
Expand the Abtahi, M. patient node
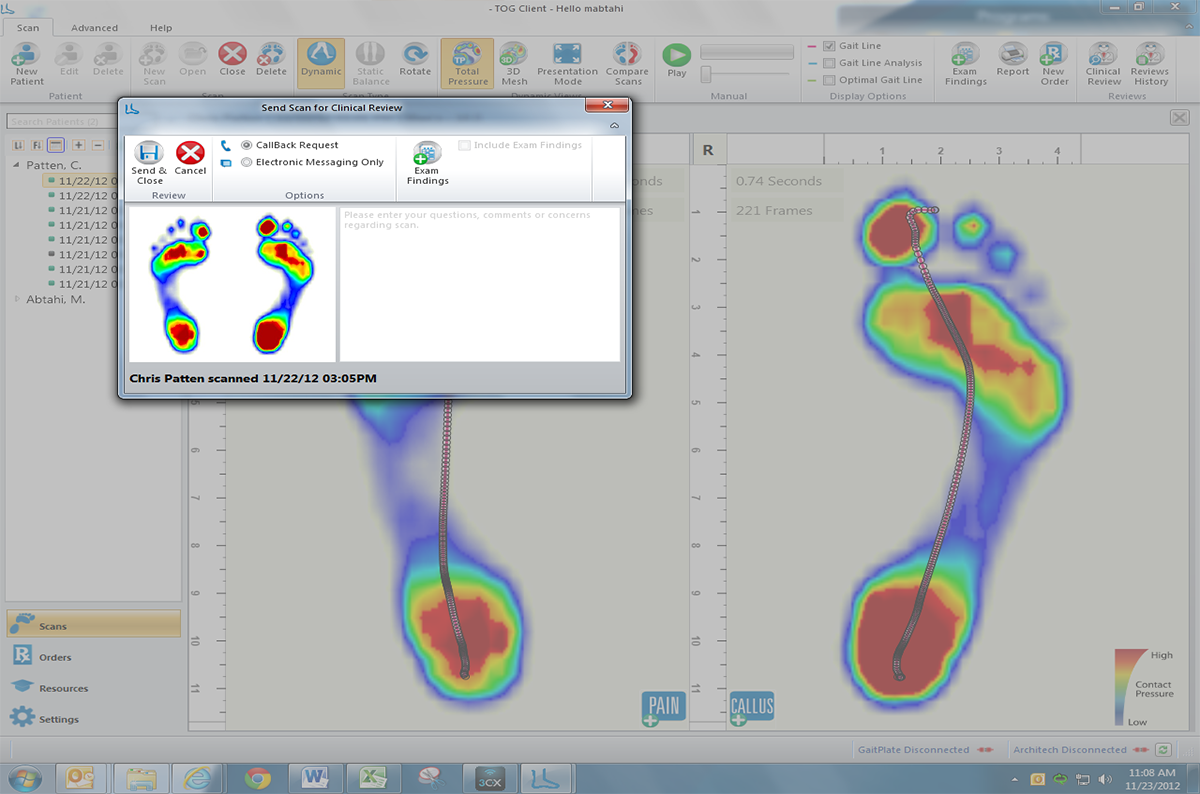point(16,299)
